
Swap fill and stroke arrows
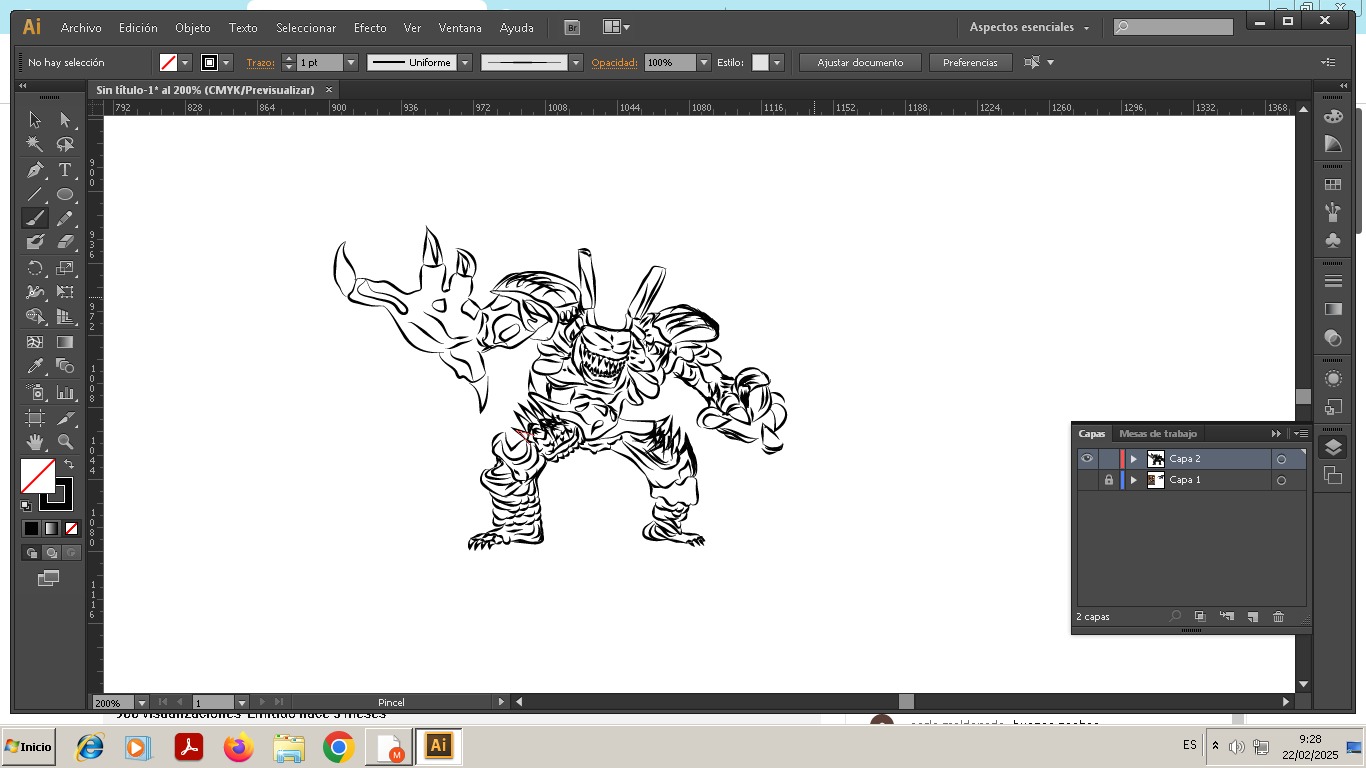(69, 465)
